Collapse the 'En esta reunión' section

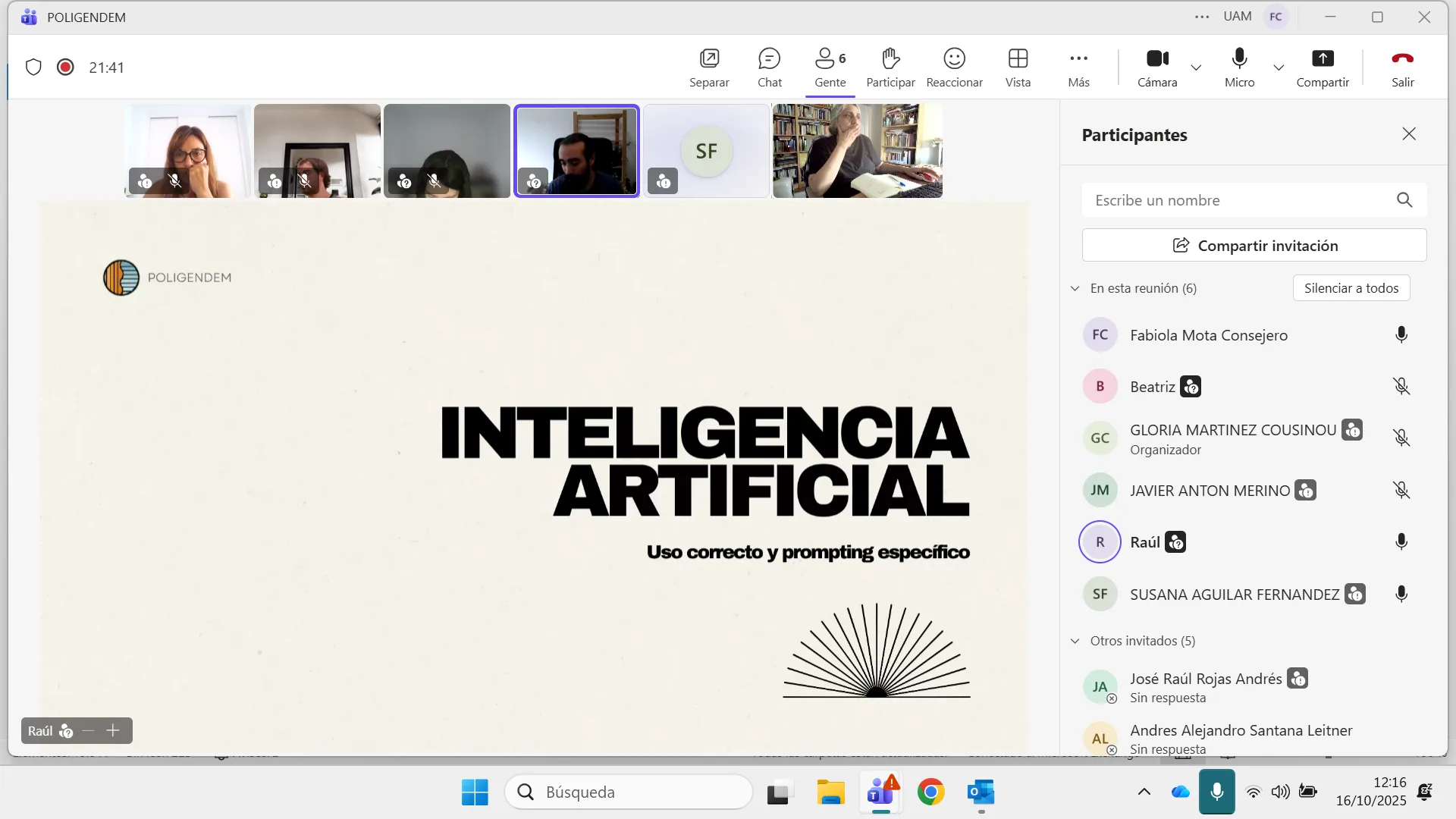[1075, 288]
